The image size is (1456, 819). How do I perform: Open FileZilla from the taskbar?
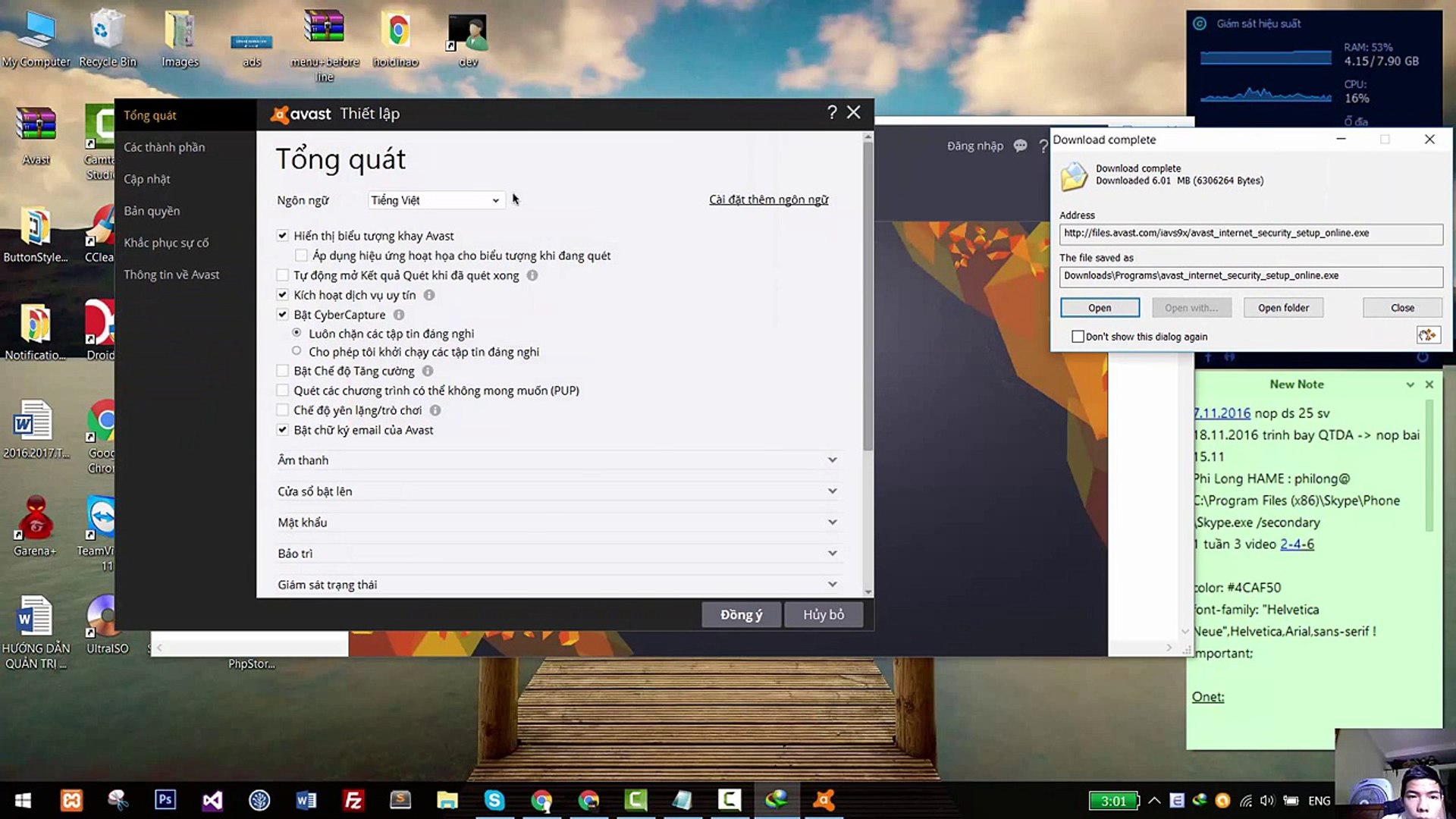click(x=353, y=800)
